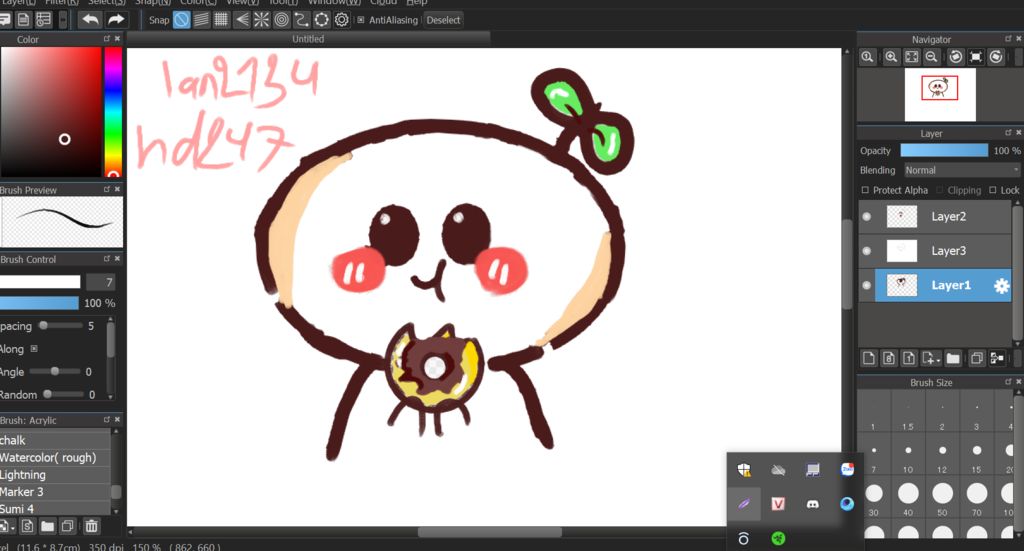The image size is (1024, 551).
Task: Enable the ellipse snap
Action: tap(321, 20)
